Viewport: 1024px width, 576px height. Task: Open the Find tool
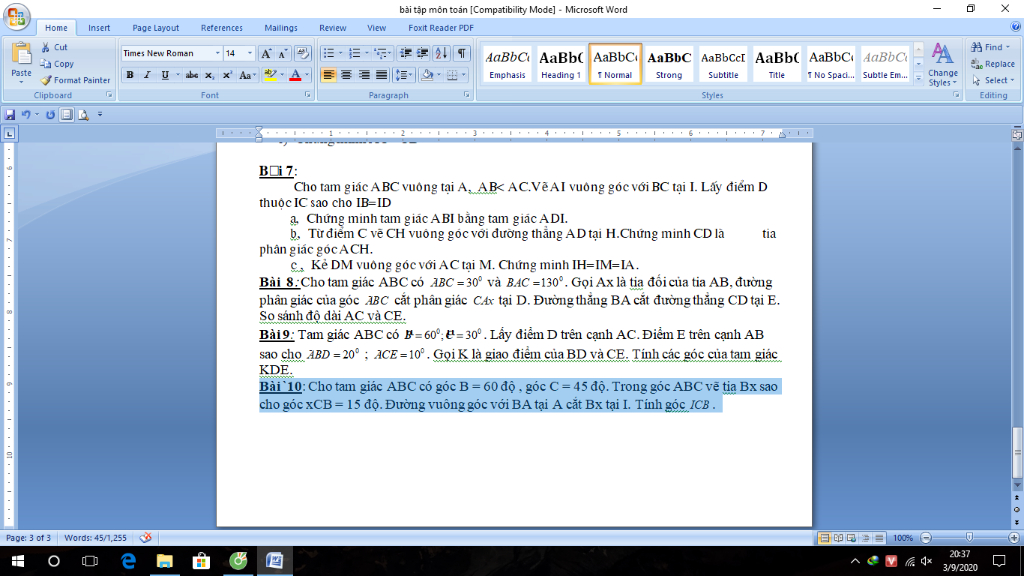coord(991,47)
